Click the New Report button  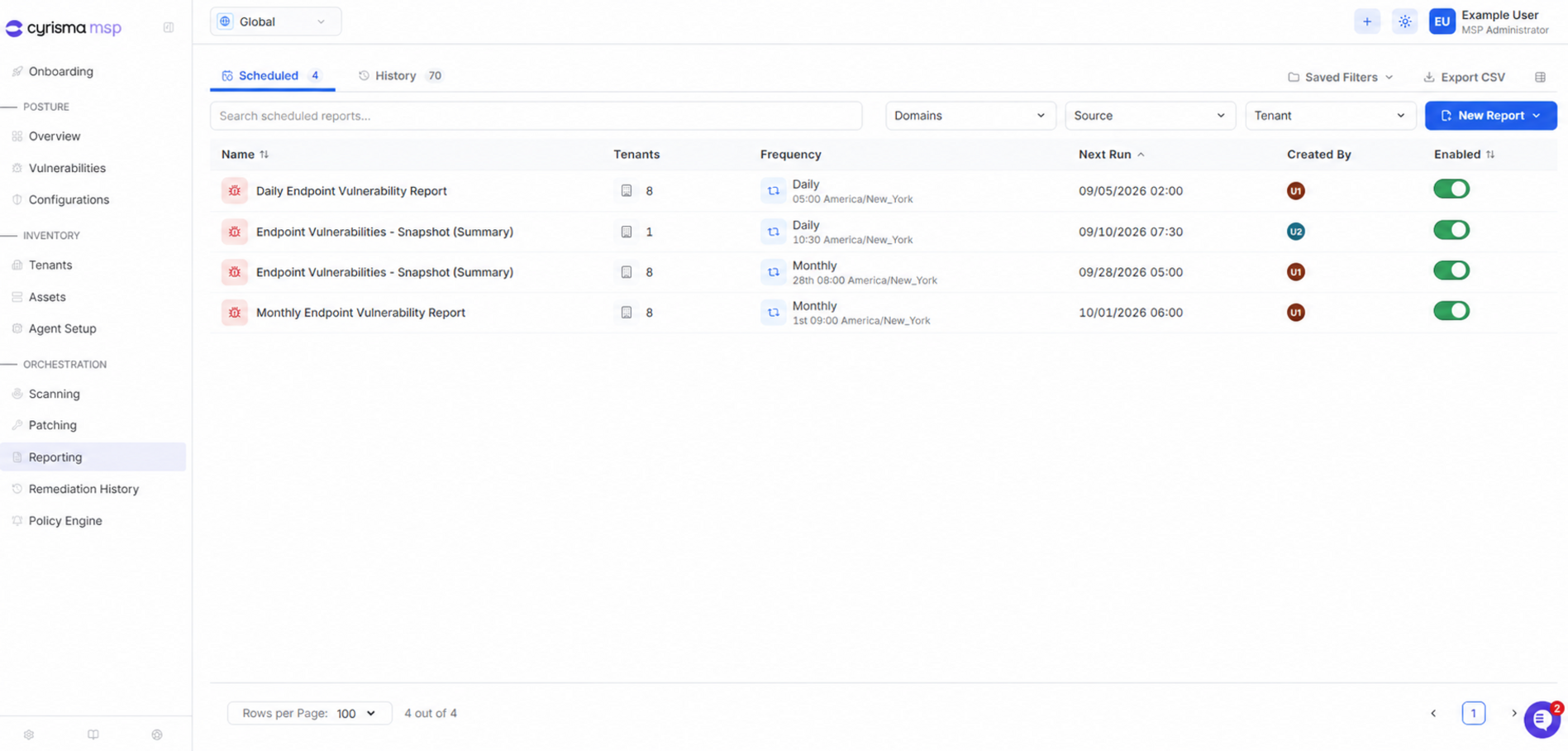[x=1490, y=116]
